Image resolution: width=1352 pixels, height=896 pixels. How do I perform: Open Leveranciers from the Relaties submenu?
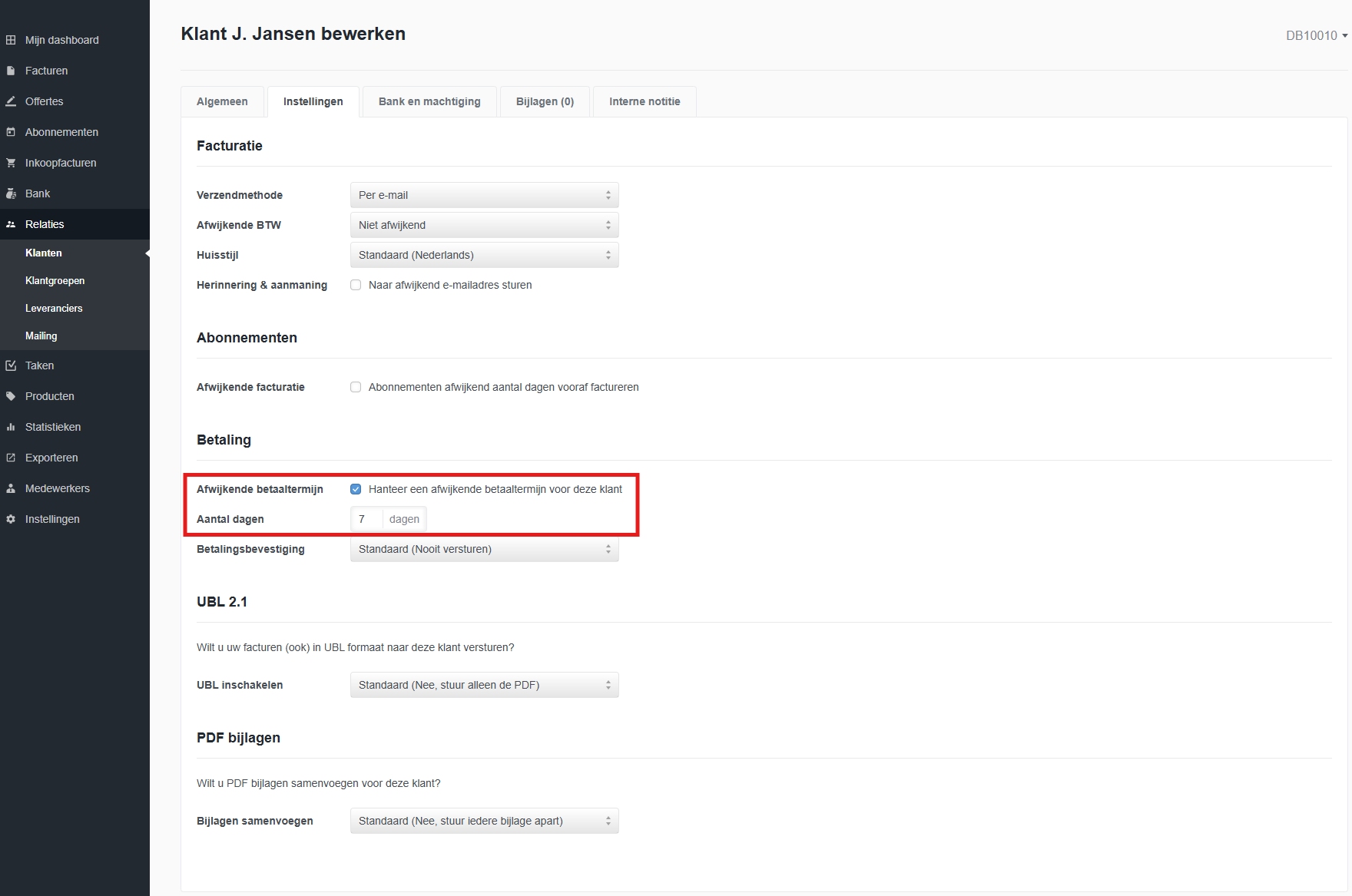pyautogui.click(x=54, y=308)
